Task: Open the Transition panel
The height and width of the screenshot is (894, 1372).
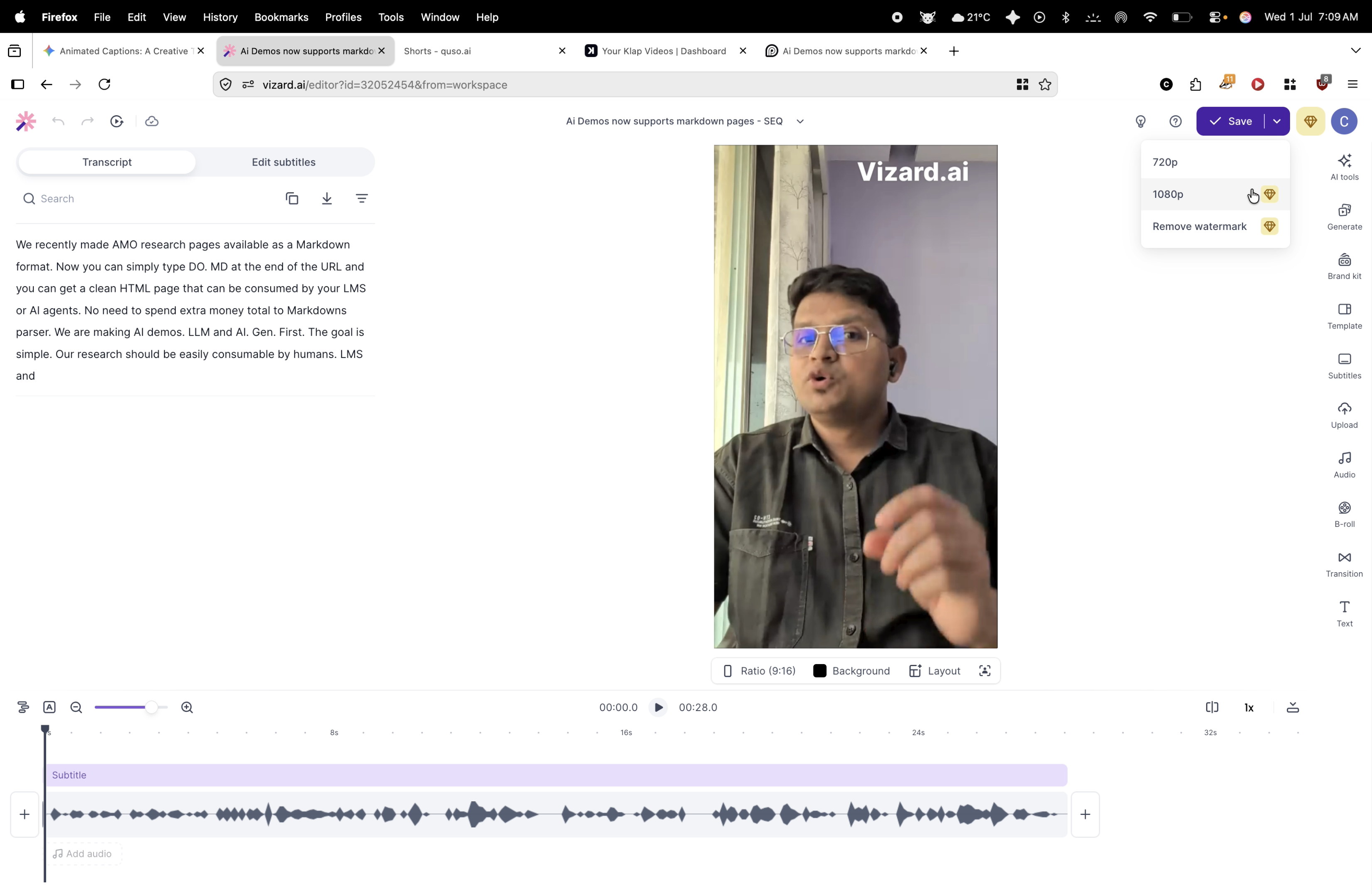Action: (x=1344, y=564)
